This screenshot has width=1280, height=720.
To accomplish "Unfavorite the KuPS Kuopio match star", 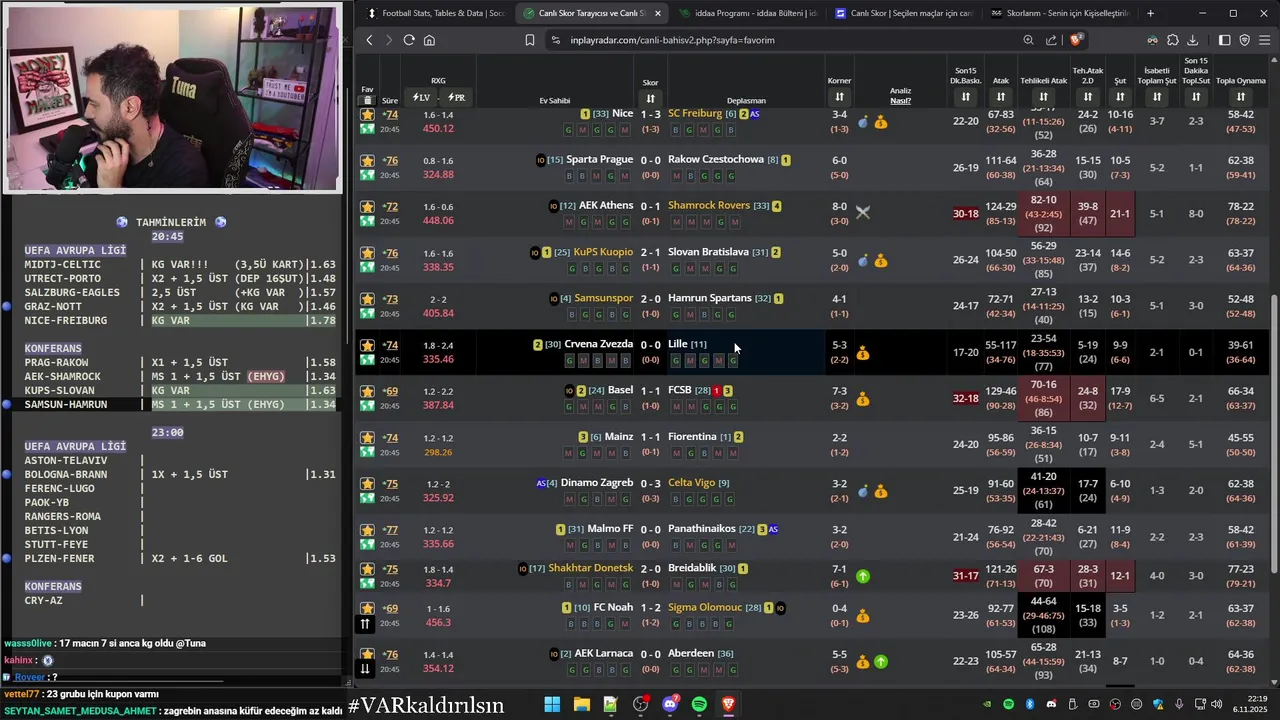I will click(x=367, y=253).
